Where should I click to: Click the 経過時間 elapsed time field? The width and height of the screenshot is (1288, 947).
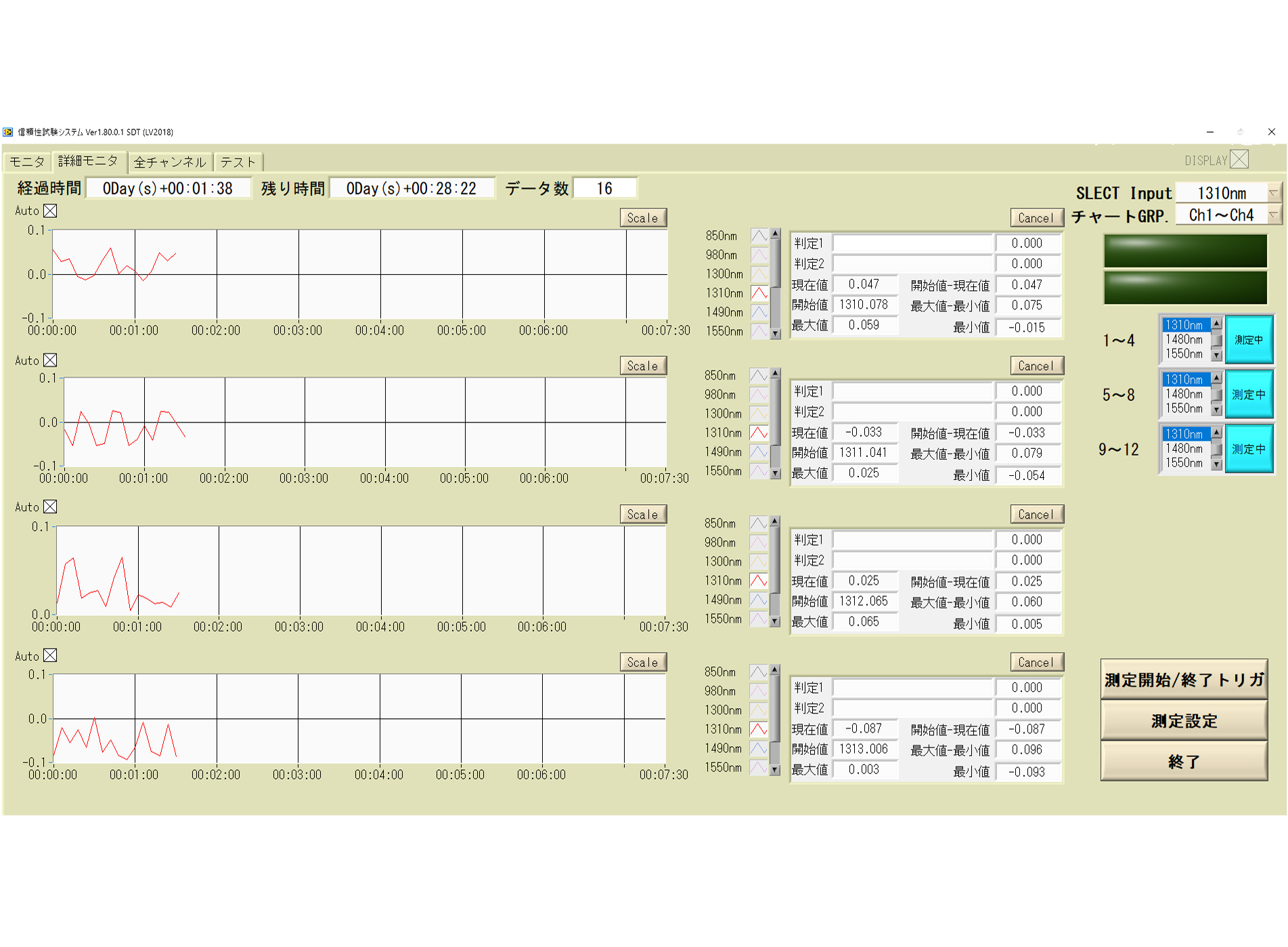point(168,188)
